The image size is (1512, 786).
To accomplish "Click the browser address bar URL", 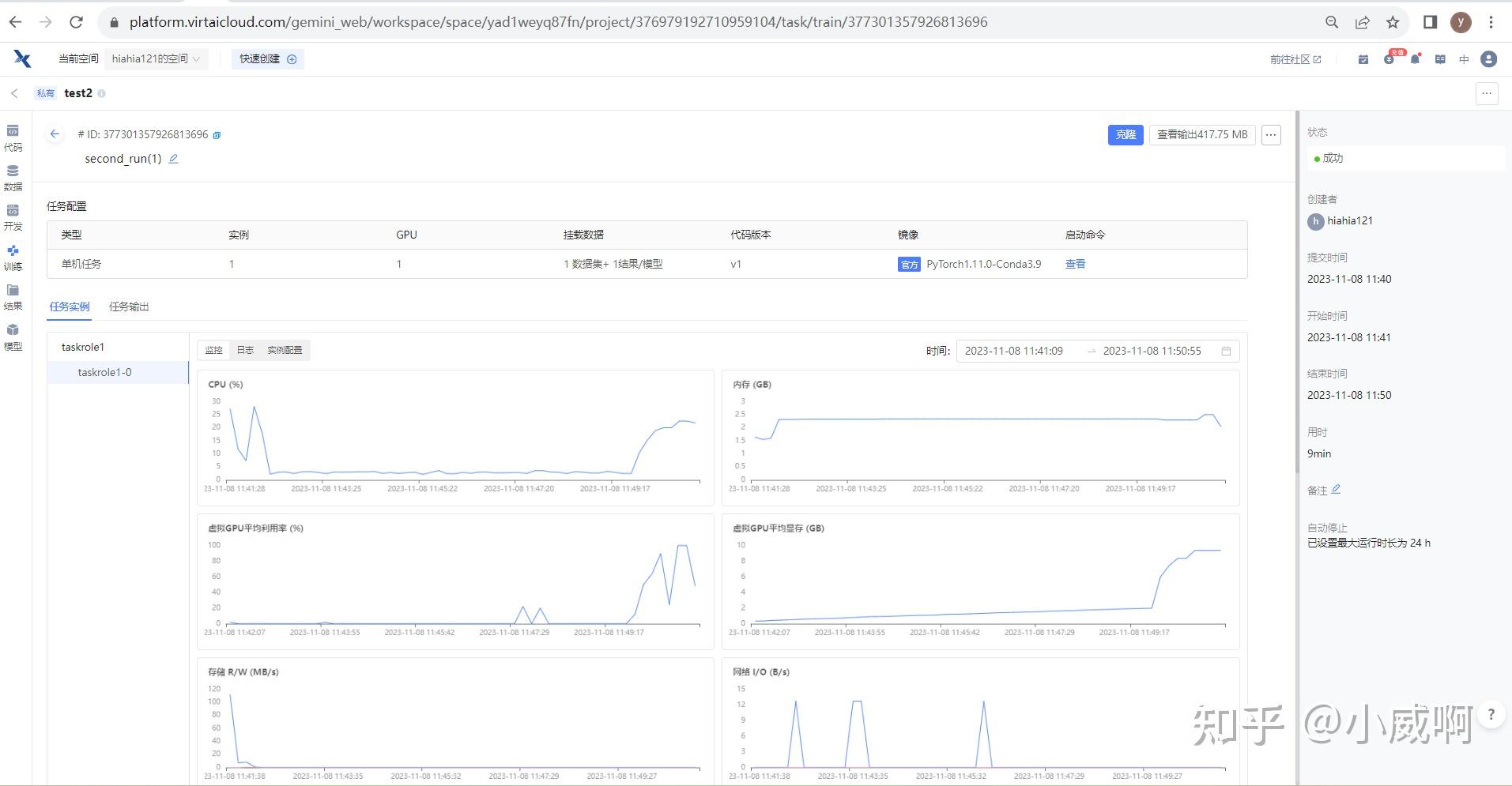I will pos(558,22).
